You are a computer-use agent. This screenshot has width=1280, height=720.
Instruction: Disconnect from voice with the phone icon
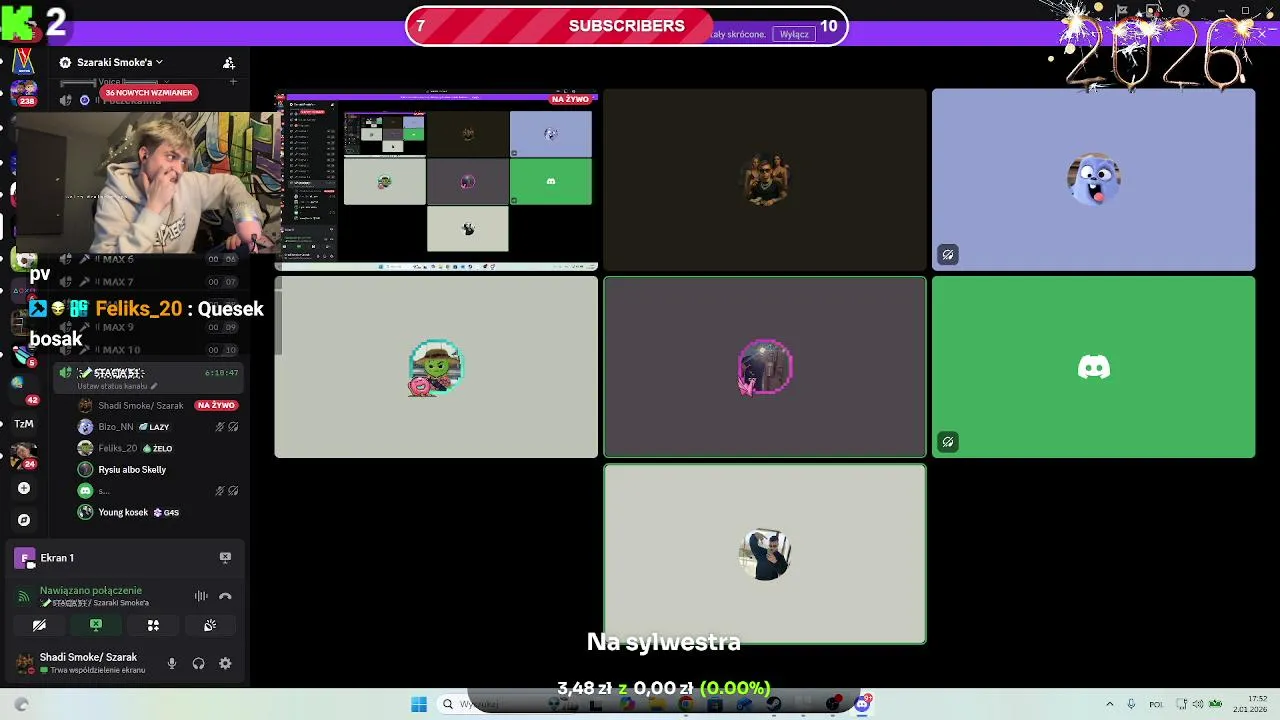point(225,596)
